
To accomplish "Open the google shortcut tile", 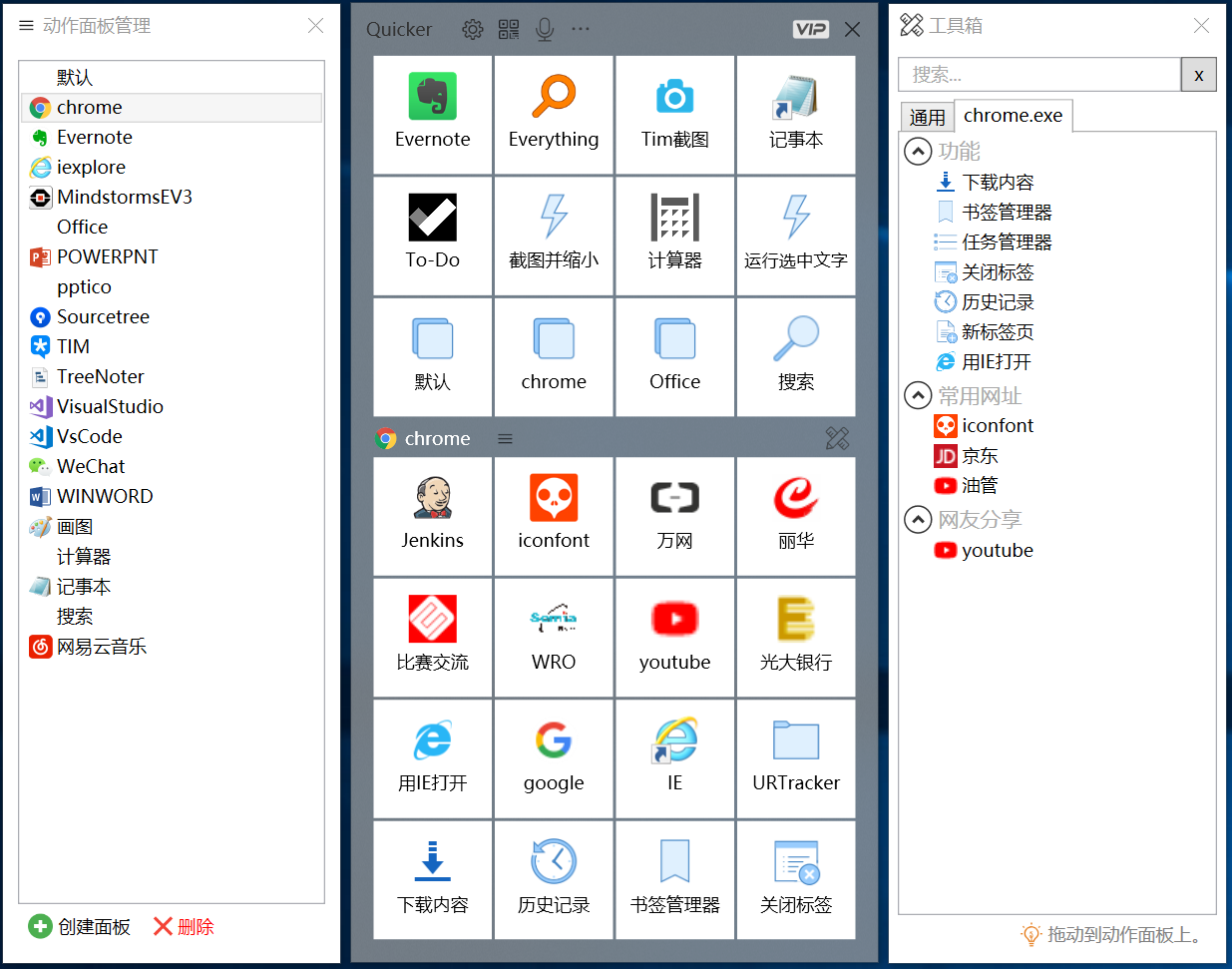I will tap(554, 758).
